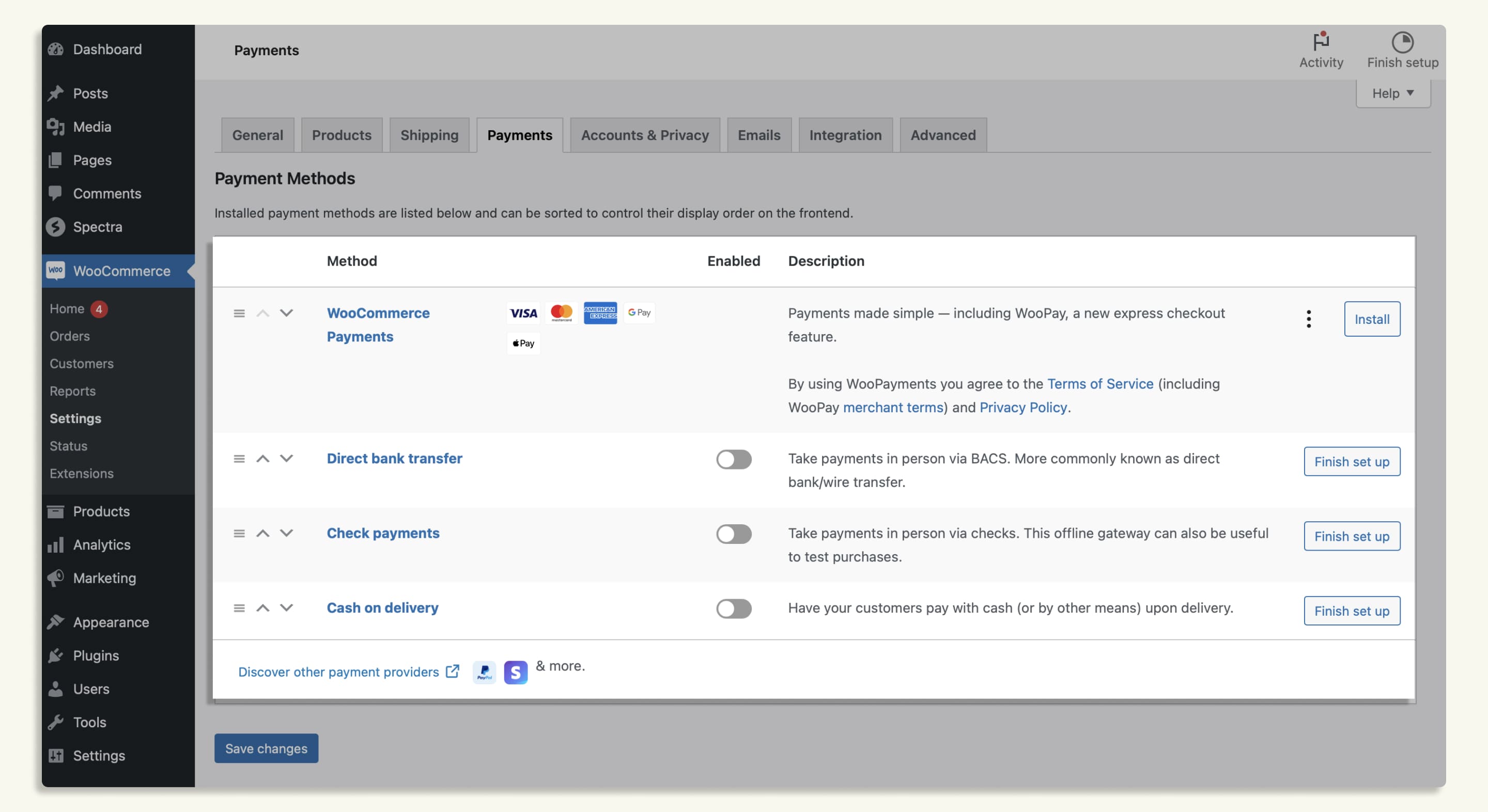Viewport: 1488px width, 812px height.
Task: Click the Analytics bar chart icon
Action: pos(56,544)
